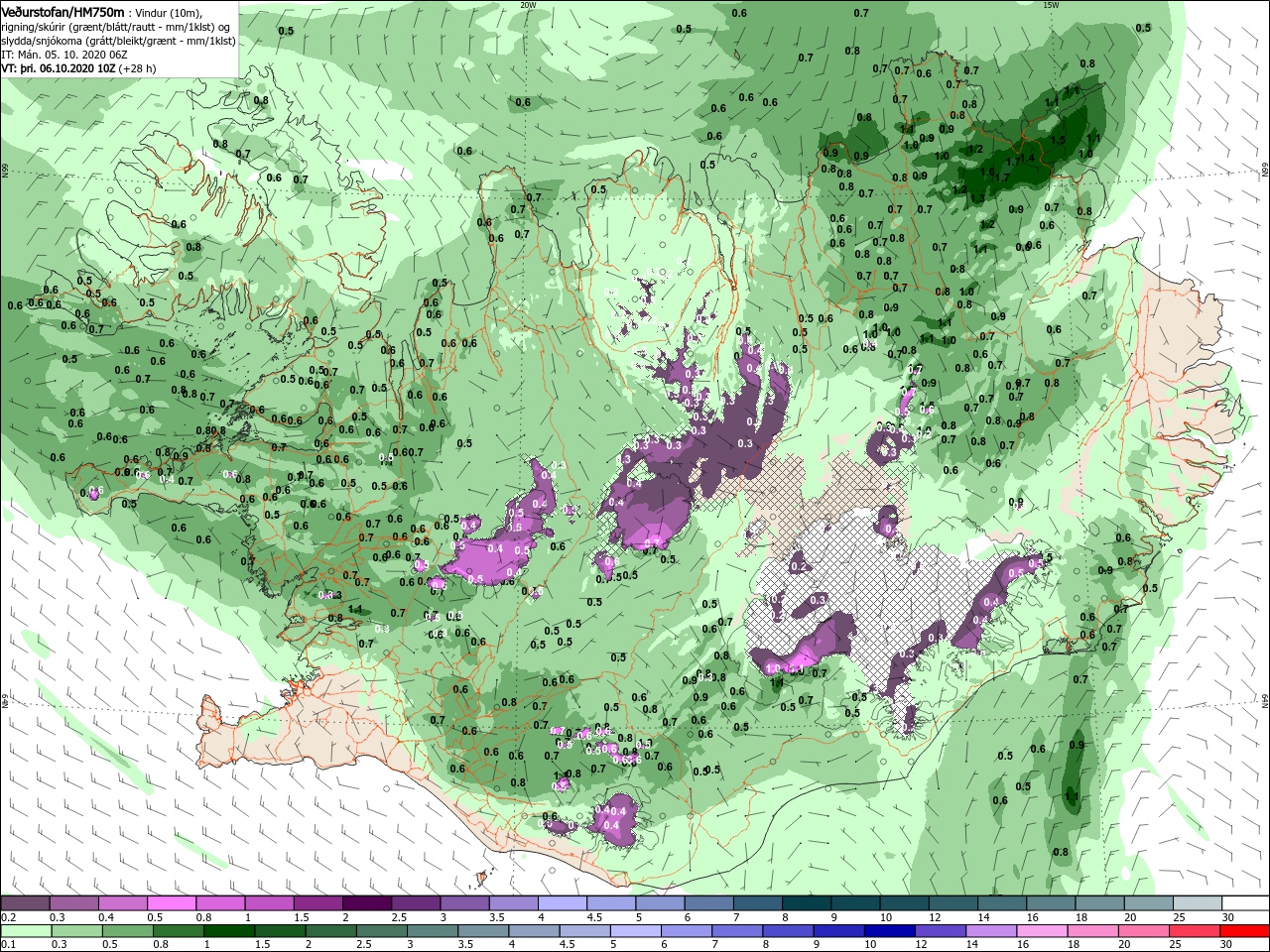
Task: Click the 20W longitude label
Action: [x=528, y=5]
